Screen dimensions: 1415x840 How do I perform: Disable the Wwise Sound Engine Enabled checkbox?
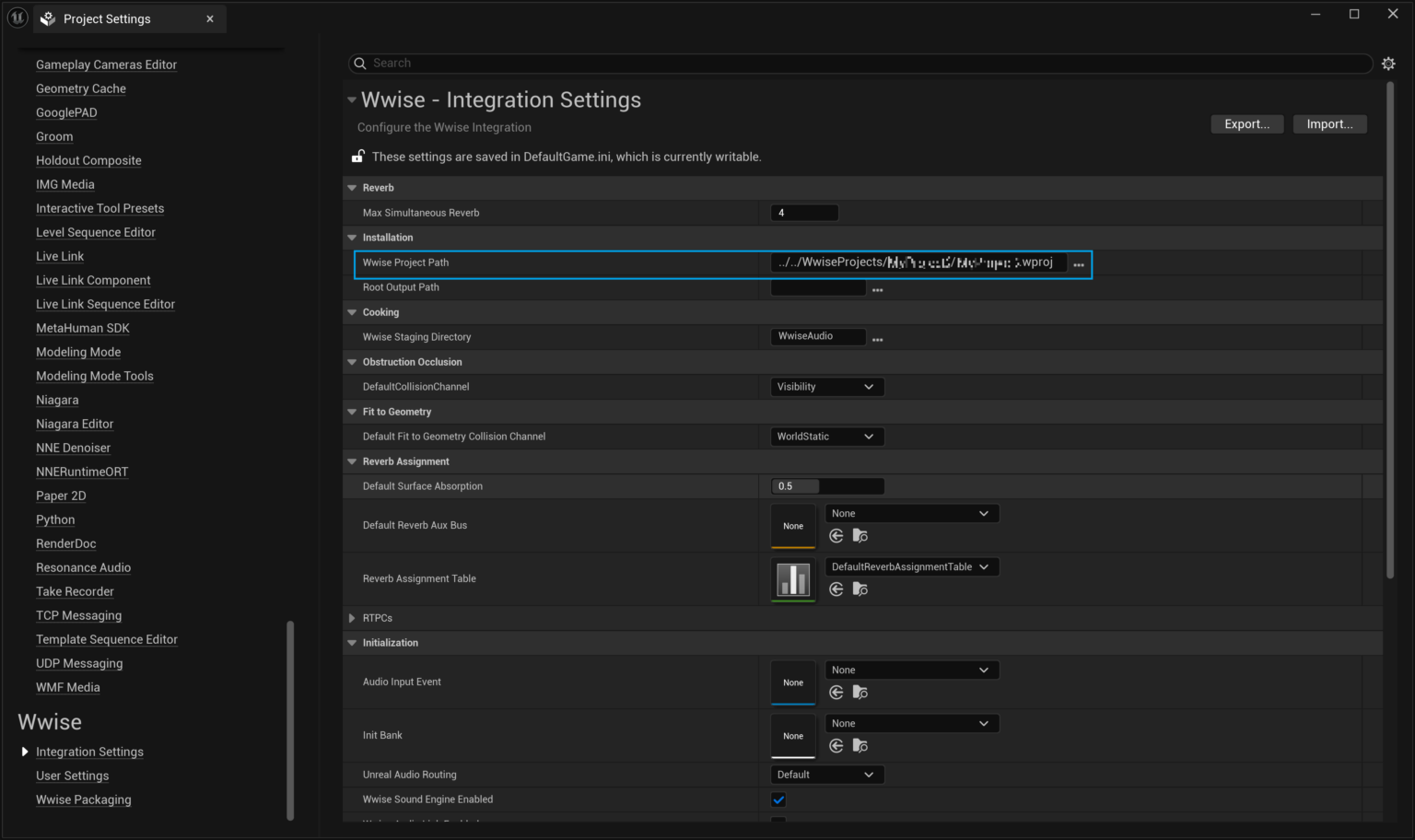tap(778, 799)
